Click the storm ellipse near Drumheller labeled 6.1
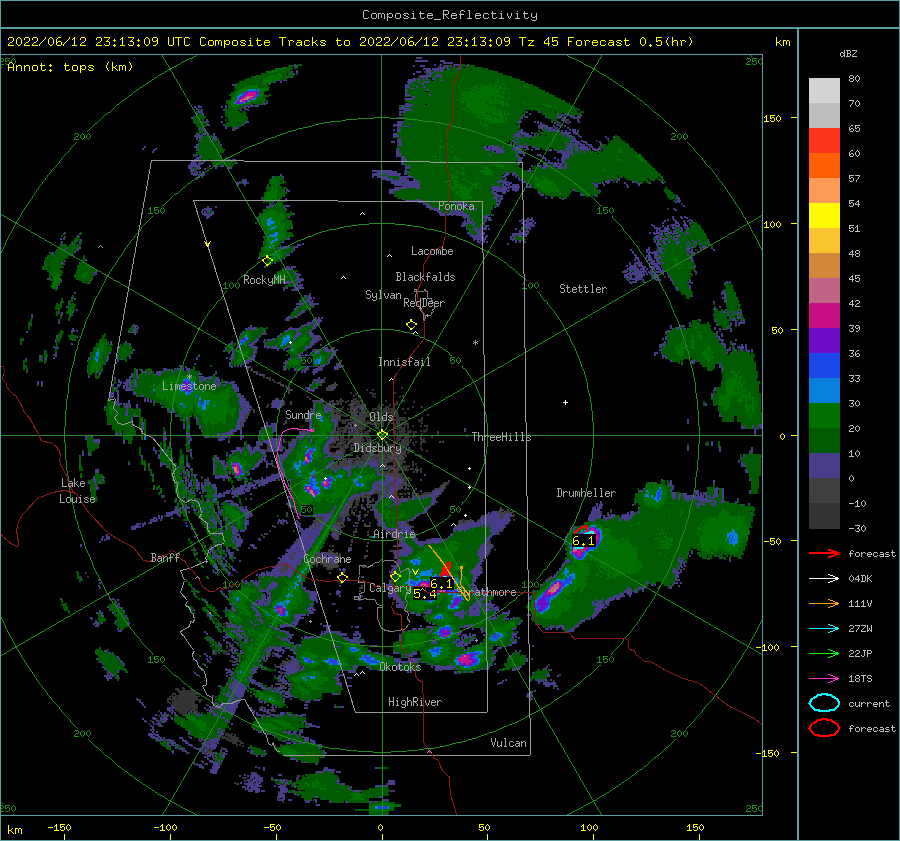 point(584,540)
